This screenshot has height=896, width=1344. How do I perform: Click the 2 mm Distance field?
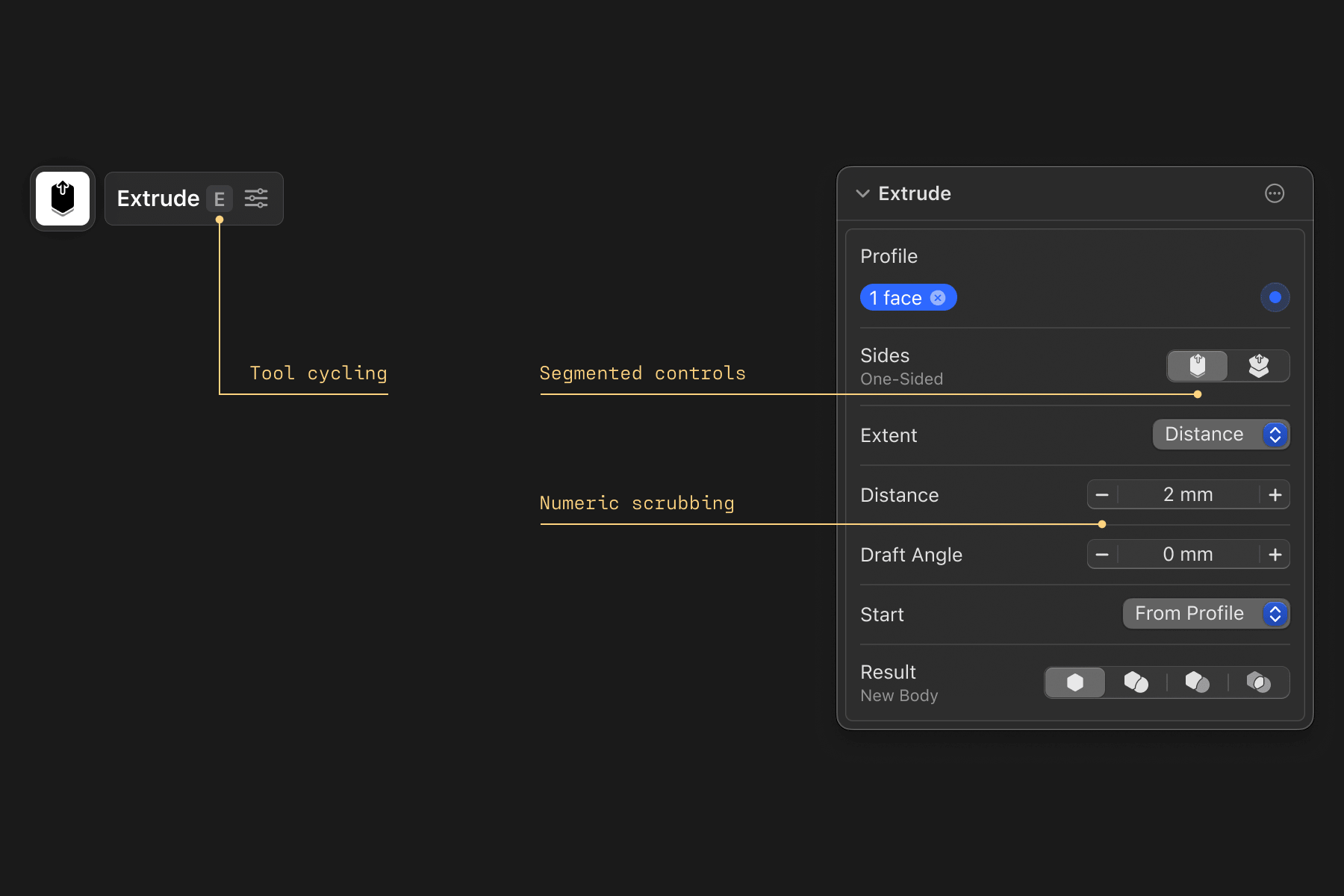pyautogui.click(x=1188, y=494)
